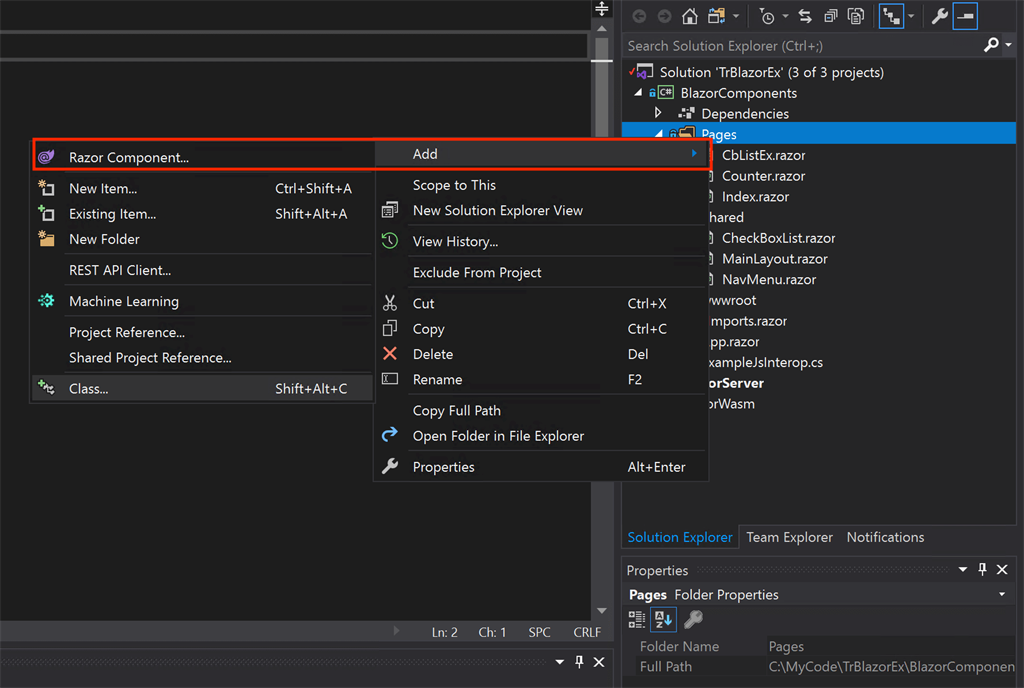Click the CRLF line-ending indicator

coord(587,632)
